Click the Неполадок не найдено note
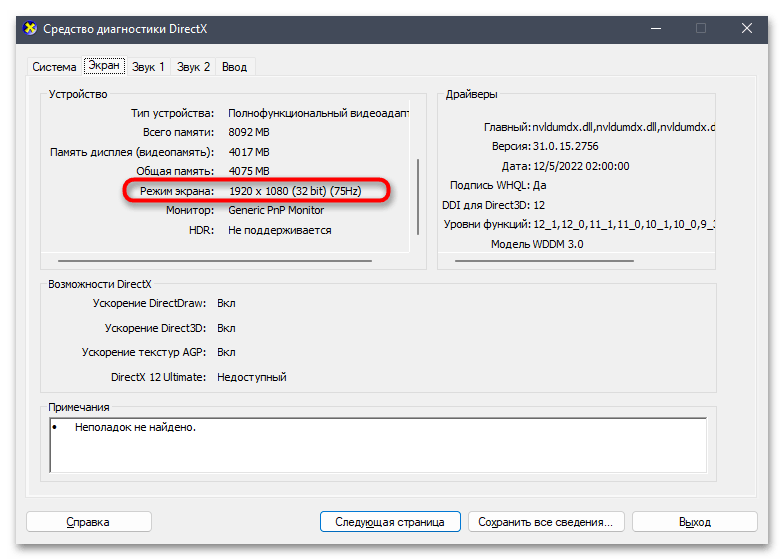 pyautogui.click(x=135, y=427)
